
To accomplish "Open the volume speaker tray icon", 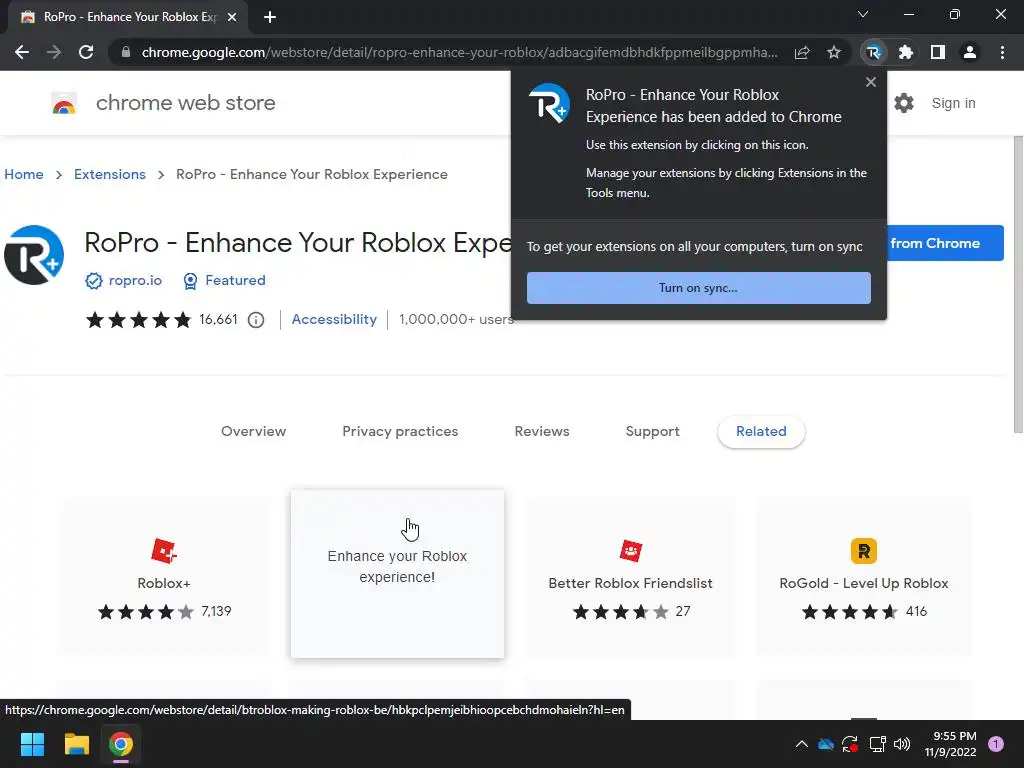I will click(902, 744).
